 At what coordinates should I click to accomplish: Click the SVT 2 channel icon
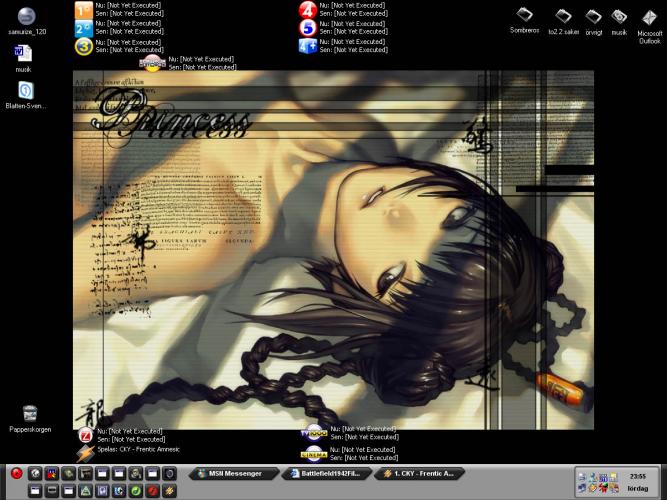tap(84, 28)
